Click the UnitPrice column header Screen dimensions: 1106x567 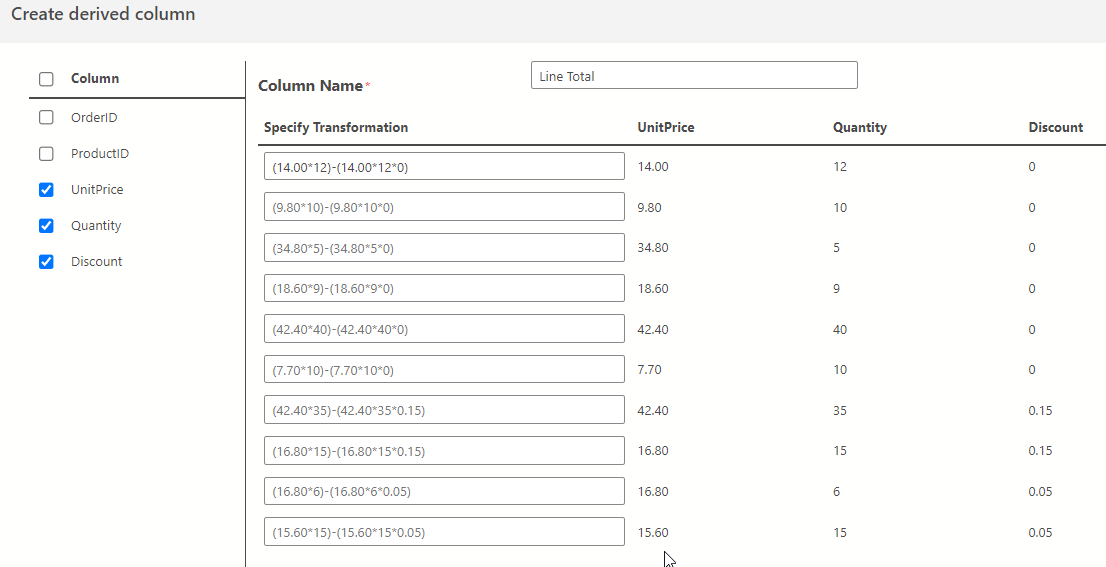point(666,127)
